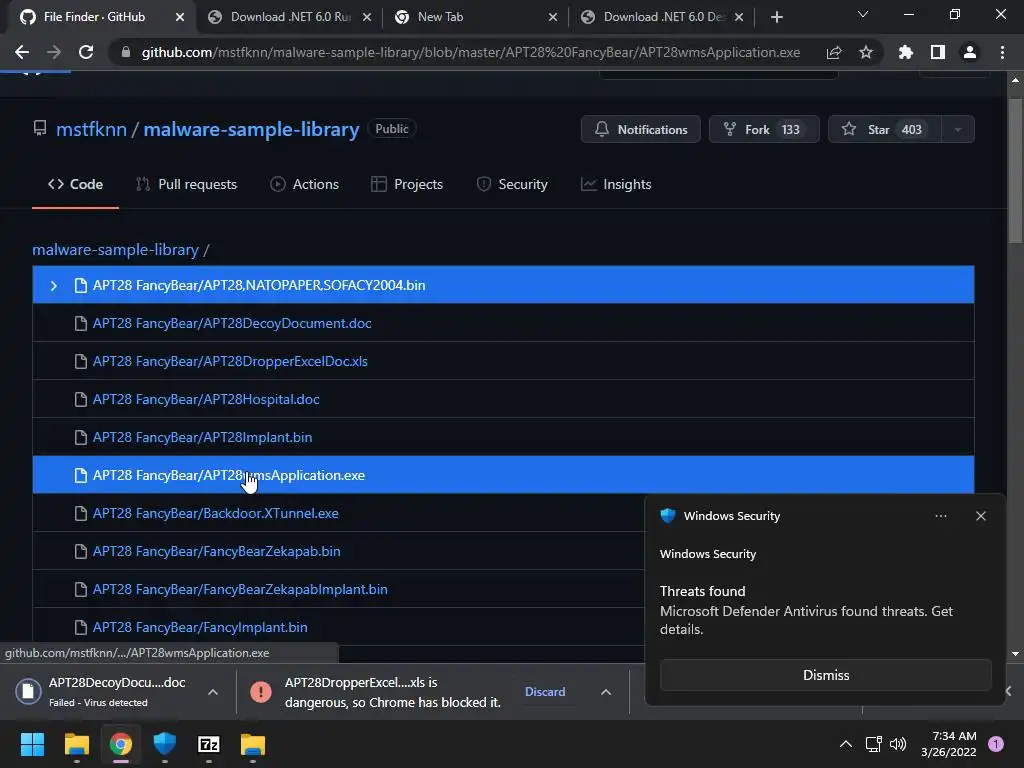Open the taskbar volume control
This screenshot has width=1024, height=768.
click(898, 744)
